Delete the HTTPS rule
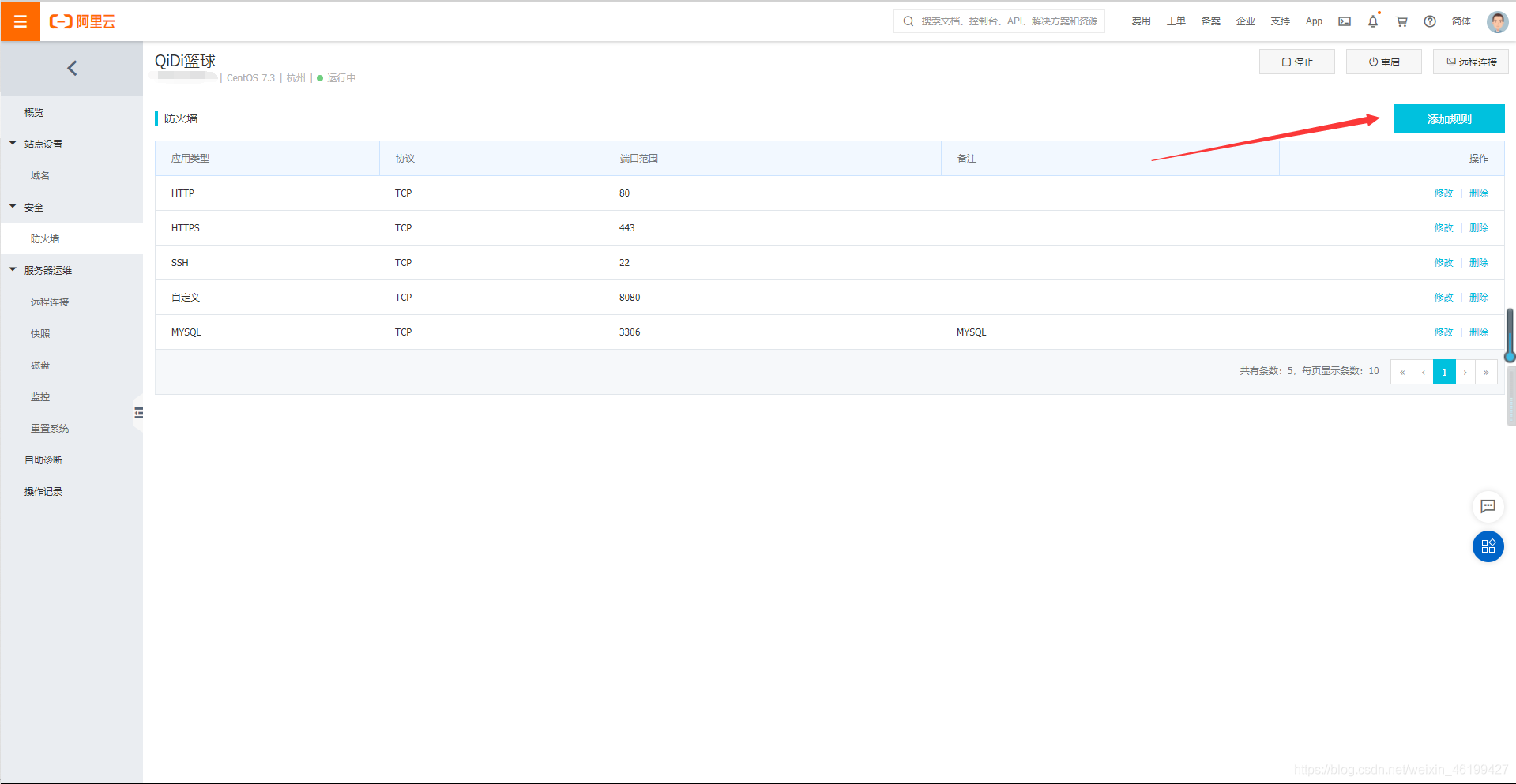 (1479, 228)
